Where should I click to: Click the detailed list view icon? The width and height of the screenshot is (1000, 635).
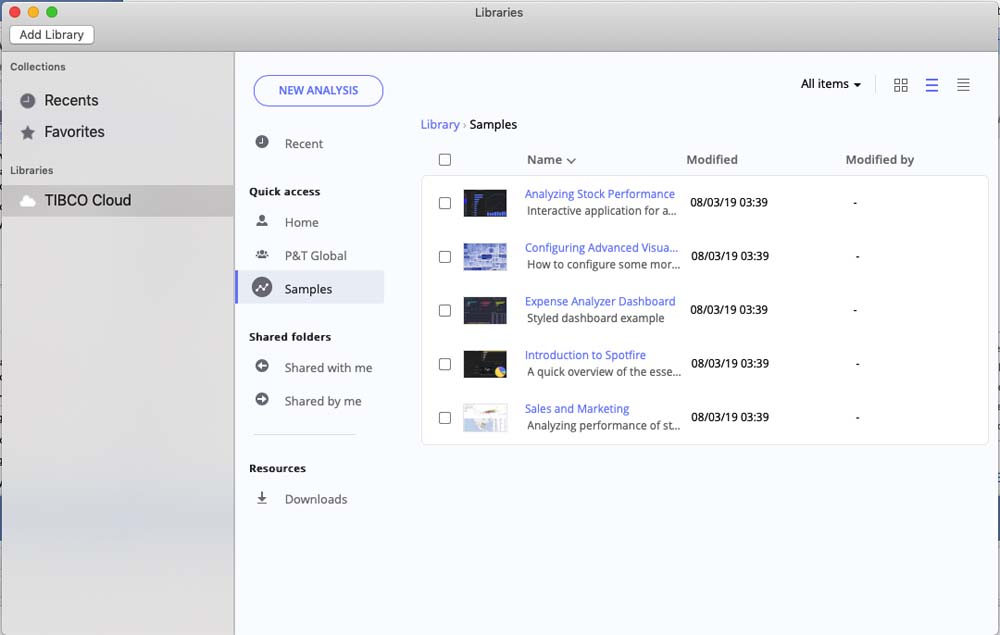click(932, 85)
